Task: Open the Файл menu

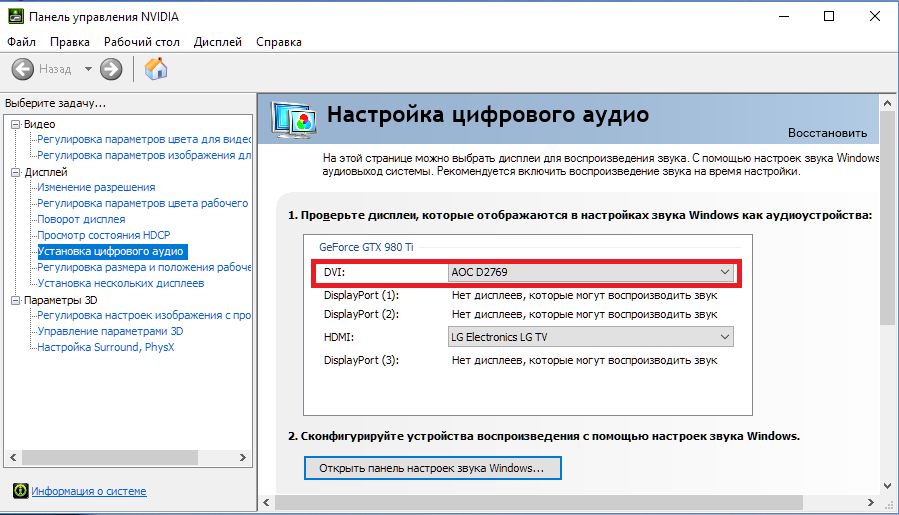Action: click(x=21, y=42)
